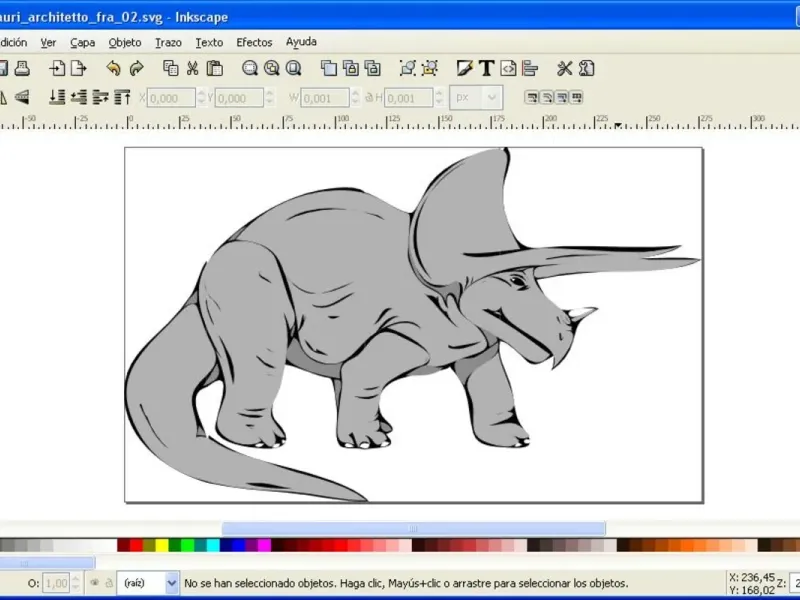Click the Print document icon

click(22, 68)
